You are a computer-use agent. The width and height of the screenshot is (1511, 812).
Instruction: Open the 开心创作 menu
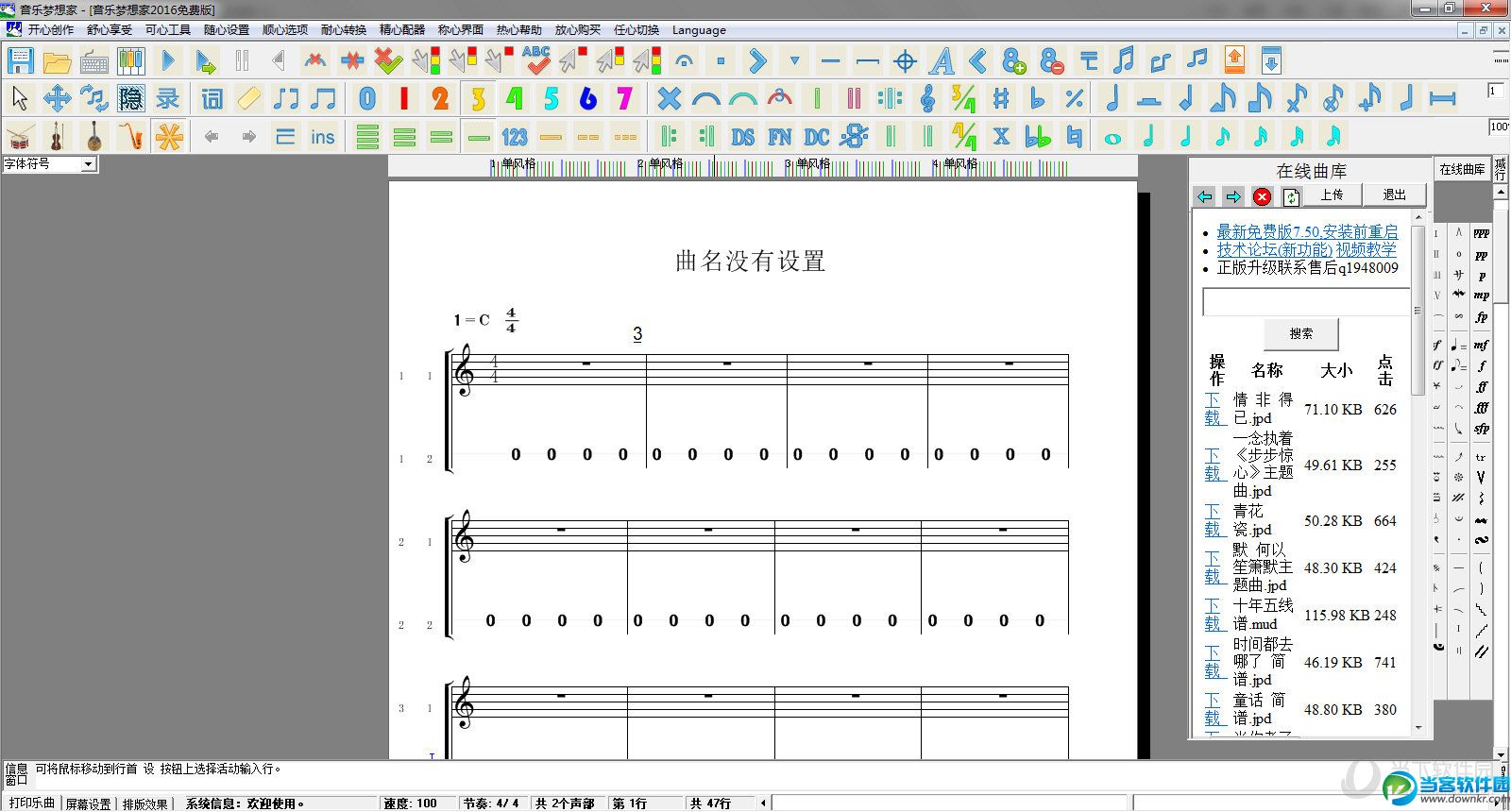click(50, 30)
